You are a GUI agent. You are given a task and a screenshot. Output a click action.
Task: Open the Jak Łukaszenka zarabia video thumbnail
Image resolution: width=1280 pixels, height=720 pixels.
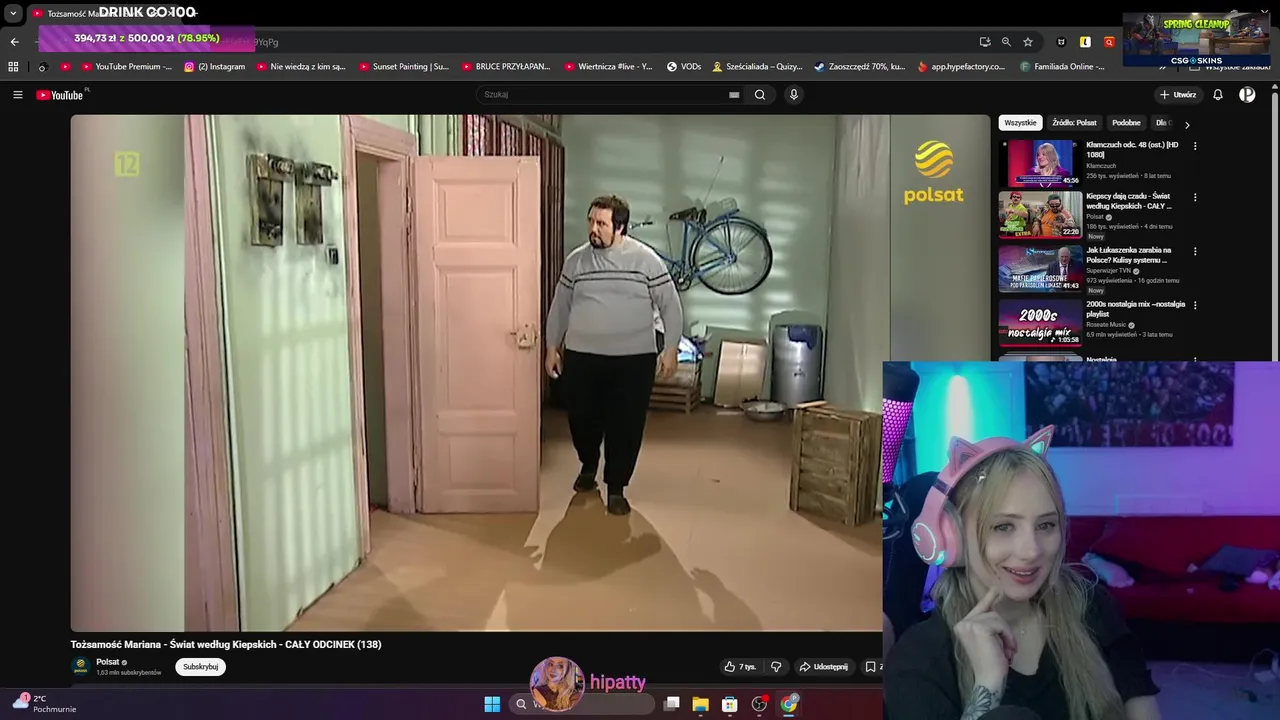tap(1040, 268)
